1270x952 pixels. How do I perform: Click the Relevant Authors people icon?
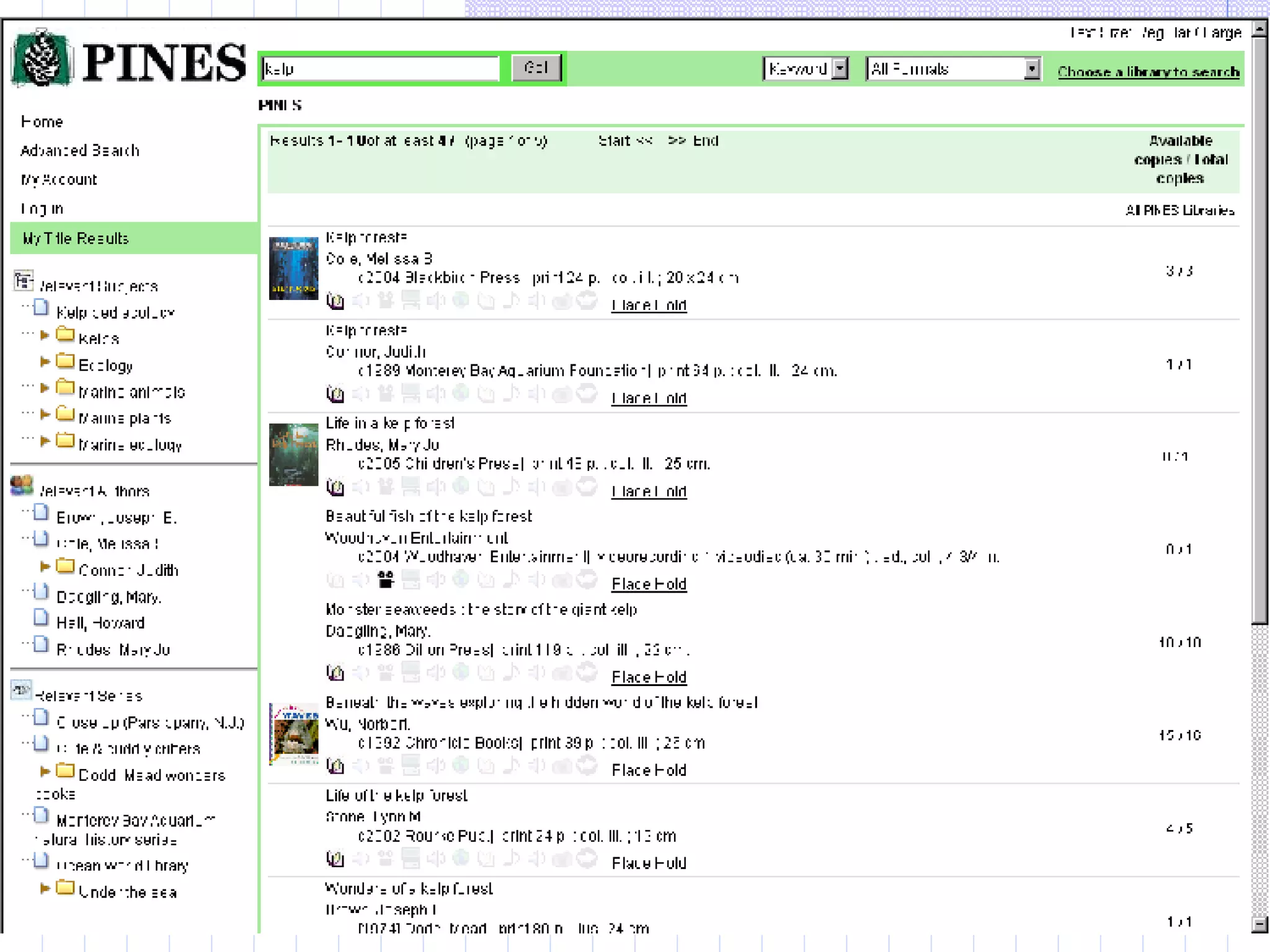click(x=22, y=486)
